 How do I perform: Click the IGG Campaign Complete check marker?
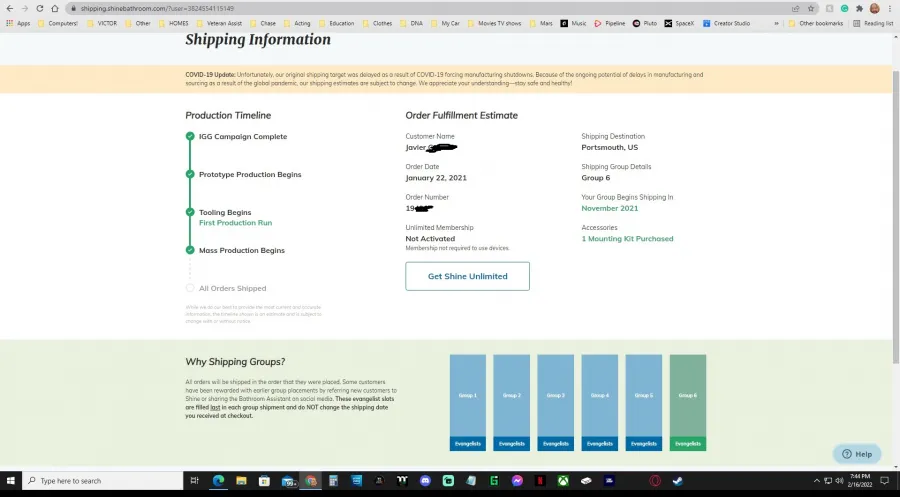[x=190, y=136]
